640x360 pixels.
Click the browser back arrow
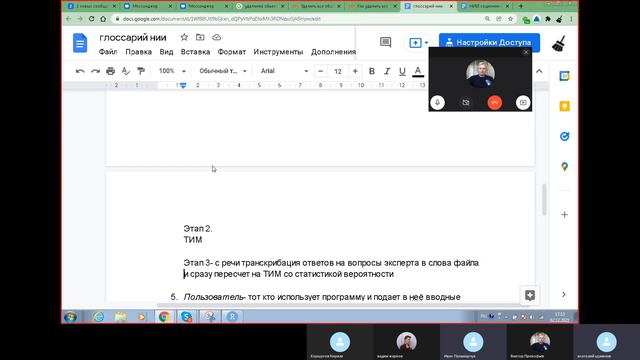click(x=69, y=19)
